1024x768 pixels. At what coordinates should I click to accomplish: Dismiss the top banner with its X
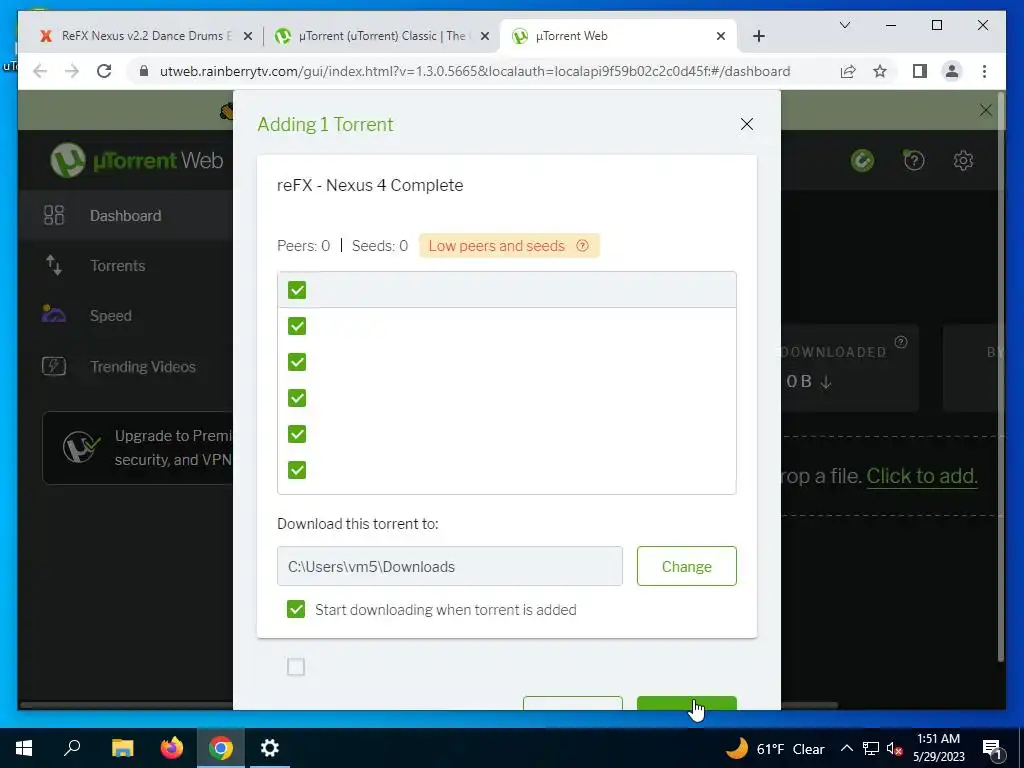pyautogui.click(x=985, y=110)
